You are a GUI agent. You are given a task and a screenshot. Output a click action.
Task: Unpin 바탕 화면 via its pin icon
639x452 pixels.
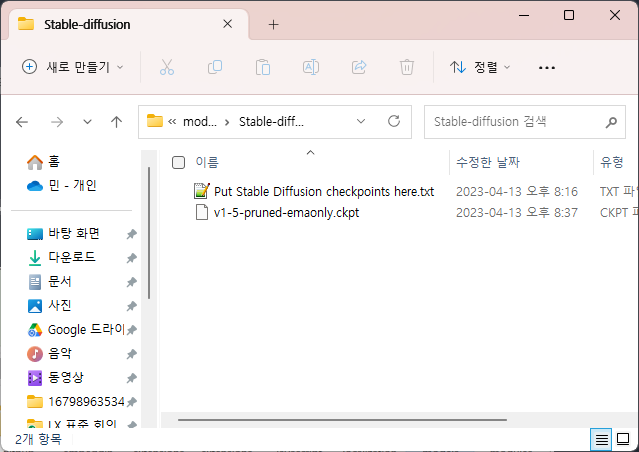[x=131, y=234]
